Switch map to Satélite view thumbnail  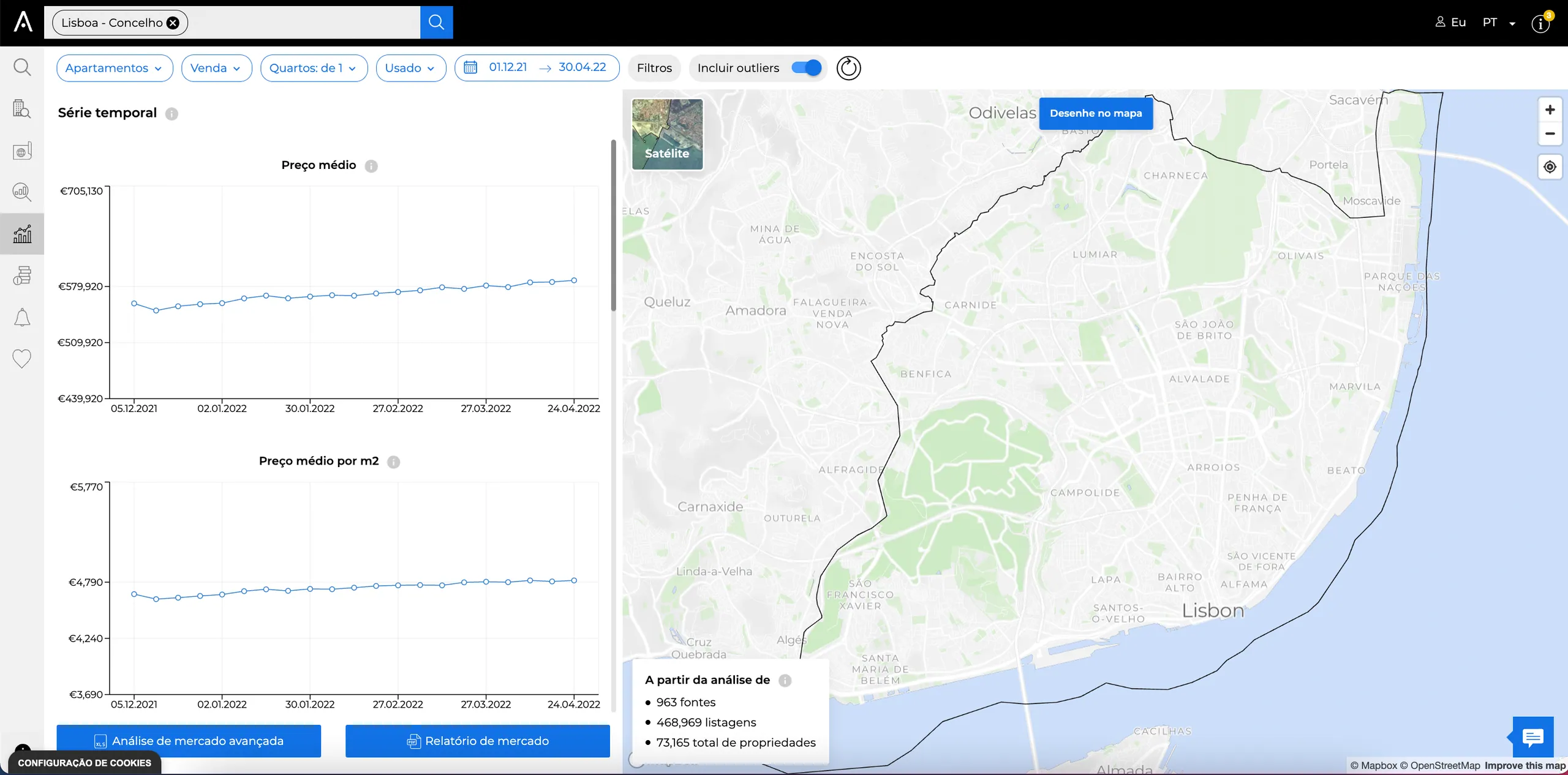coord(667,135)
